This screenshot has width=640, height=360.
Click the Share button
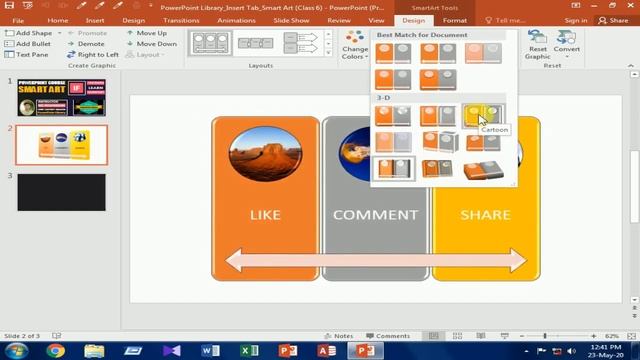pyautogui.click(x=613, y=20)
